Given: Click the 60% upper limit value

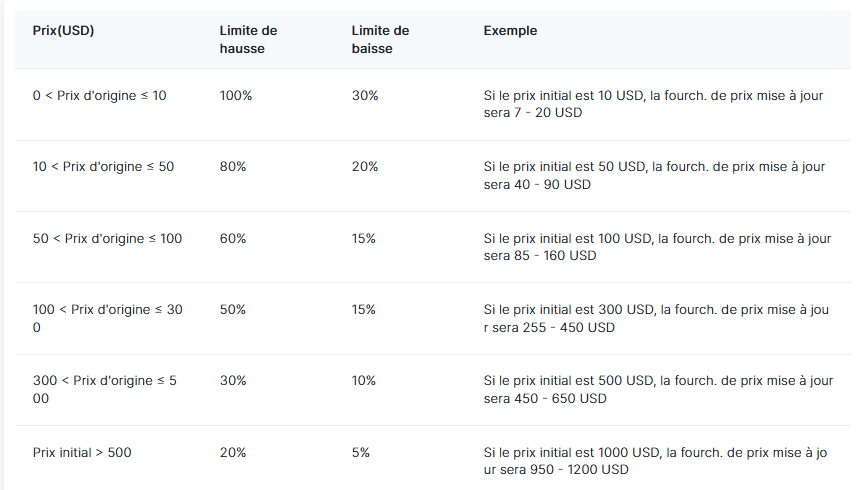Looking at the screenshot, I should [233, 239].
